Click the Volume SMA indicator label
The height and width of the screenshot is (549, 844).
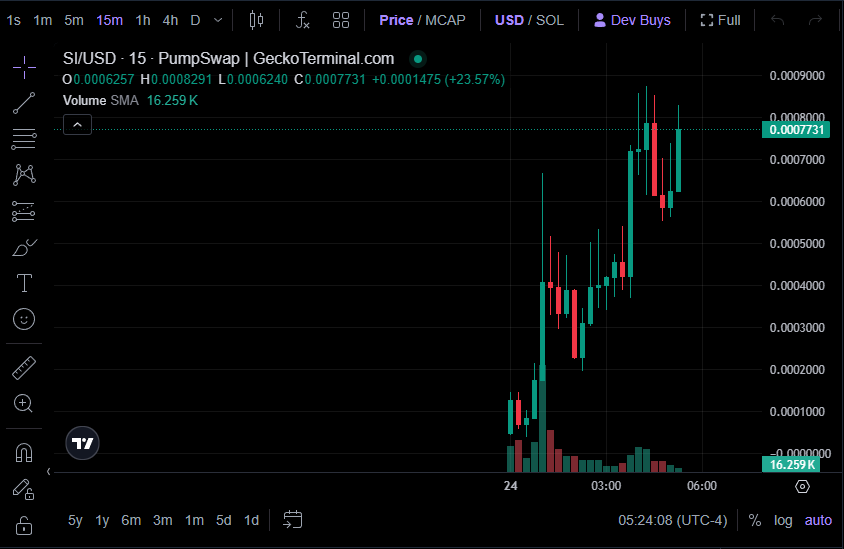(x=101, y=101)
